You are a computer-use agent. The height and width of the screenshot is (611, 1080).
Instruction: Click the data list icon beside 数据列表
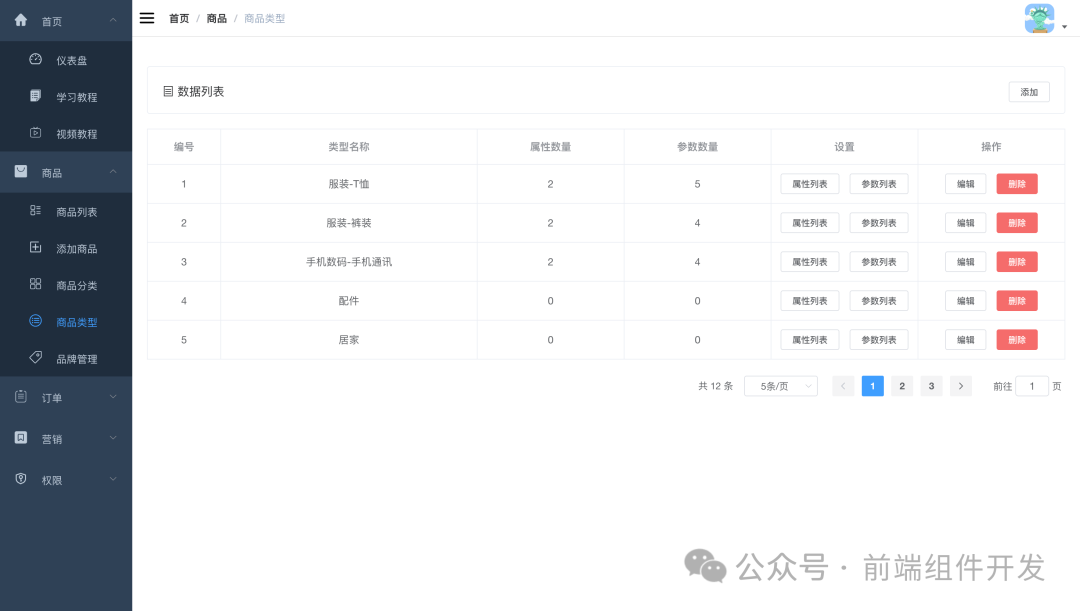[x=166, y=91]
